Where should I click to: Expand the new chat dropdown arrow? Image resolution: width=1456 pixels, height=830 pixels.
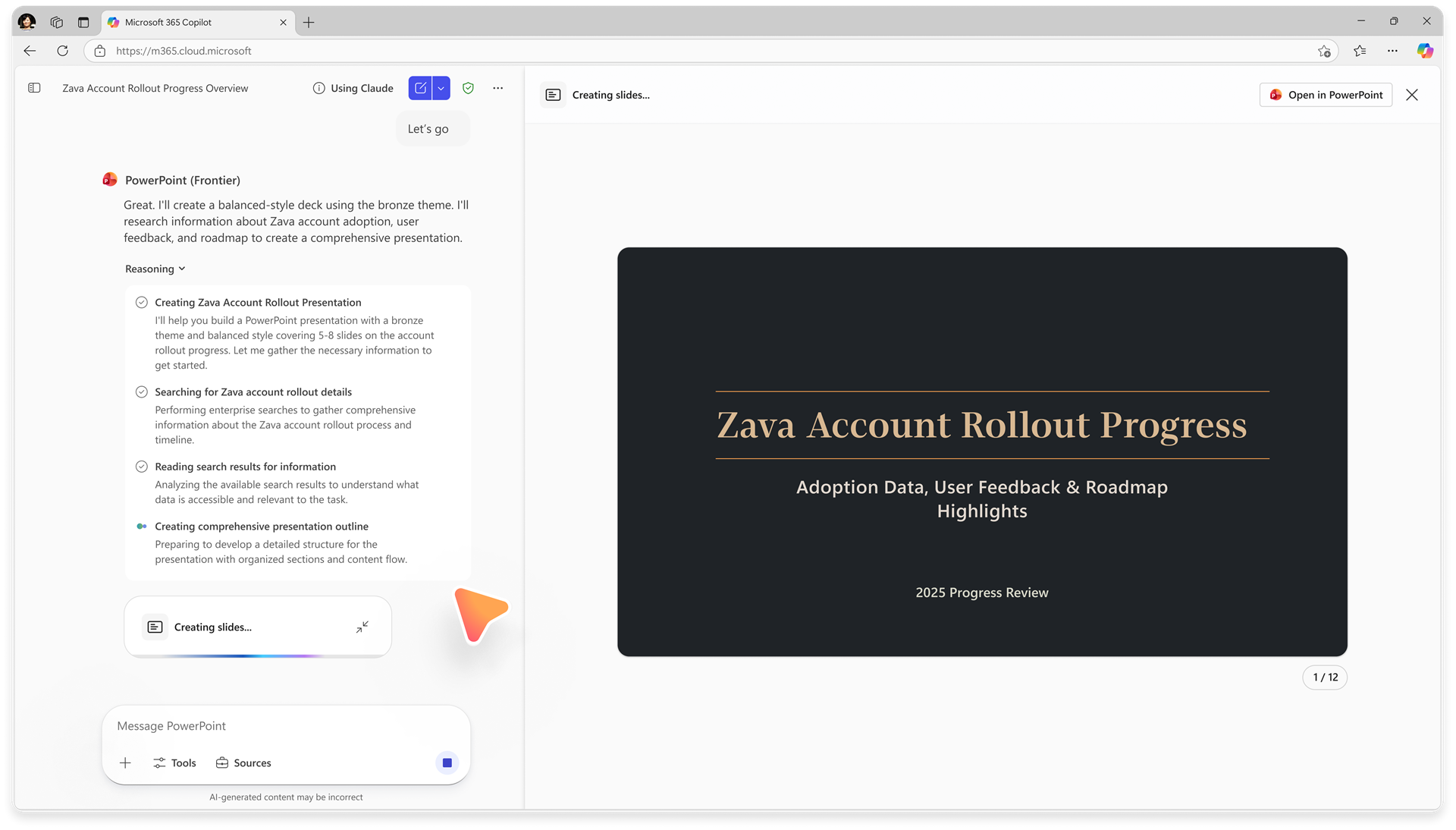[441, 88]
